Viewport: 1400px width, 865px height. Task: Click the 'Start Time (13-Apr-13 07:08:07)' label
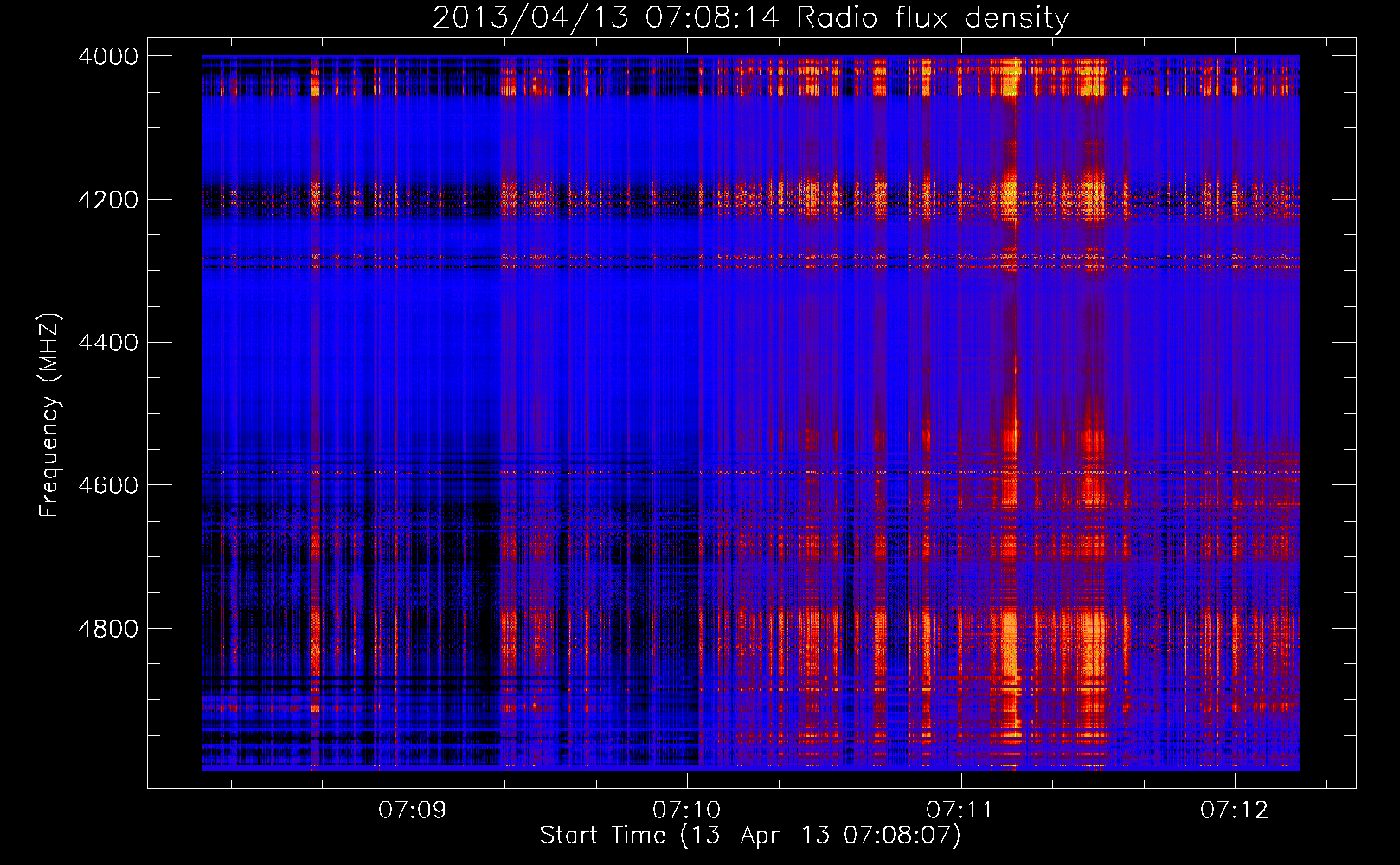click(x=750, y=836)
